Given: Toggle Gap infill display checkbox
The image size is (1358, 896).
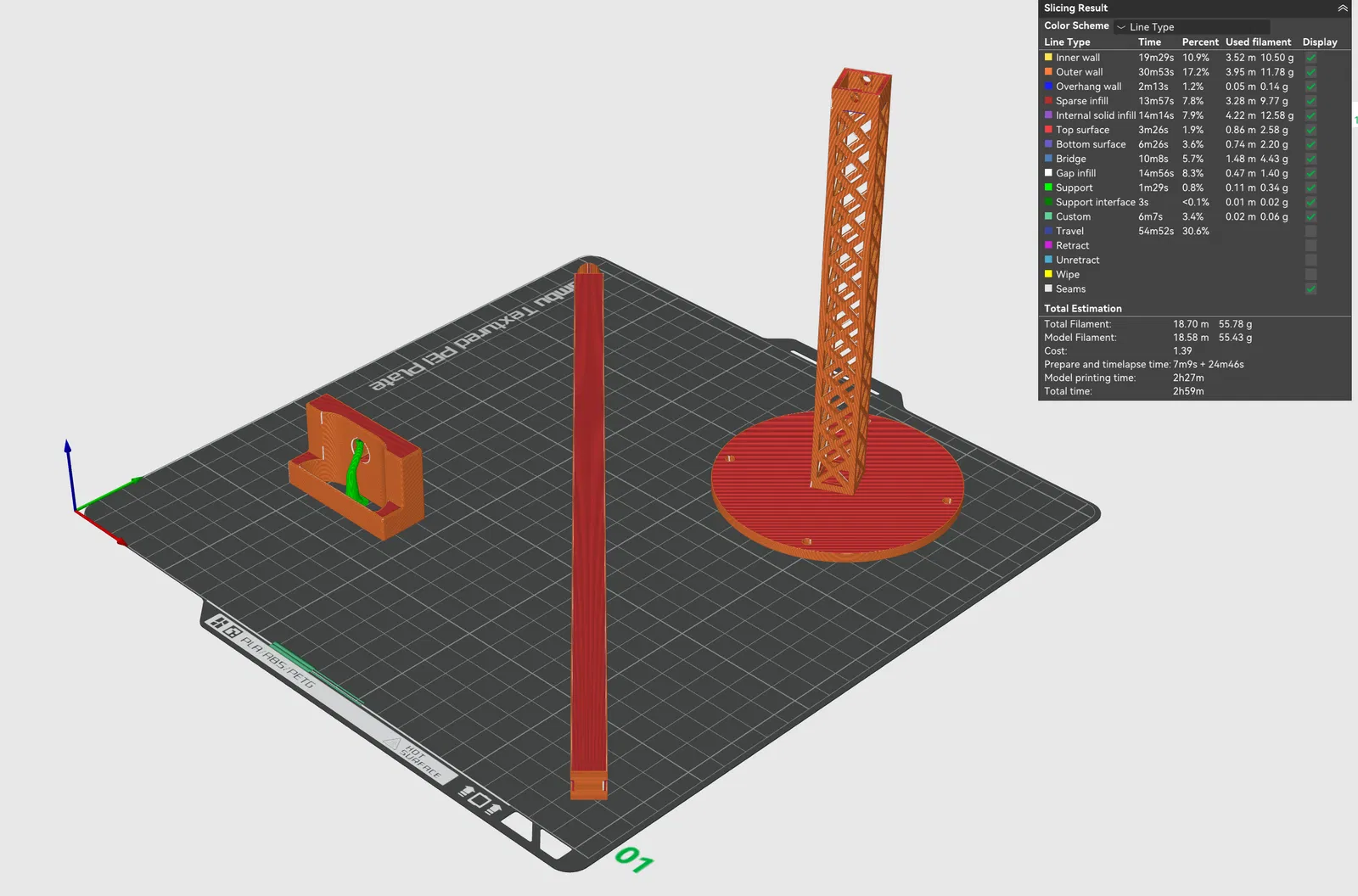Looking at the screenshot, I should pos(1311,173).
